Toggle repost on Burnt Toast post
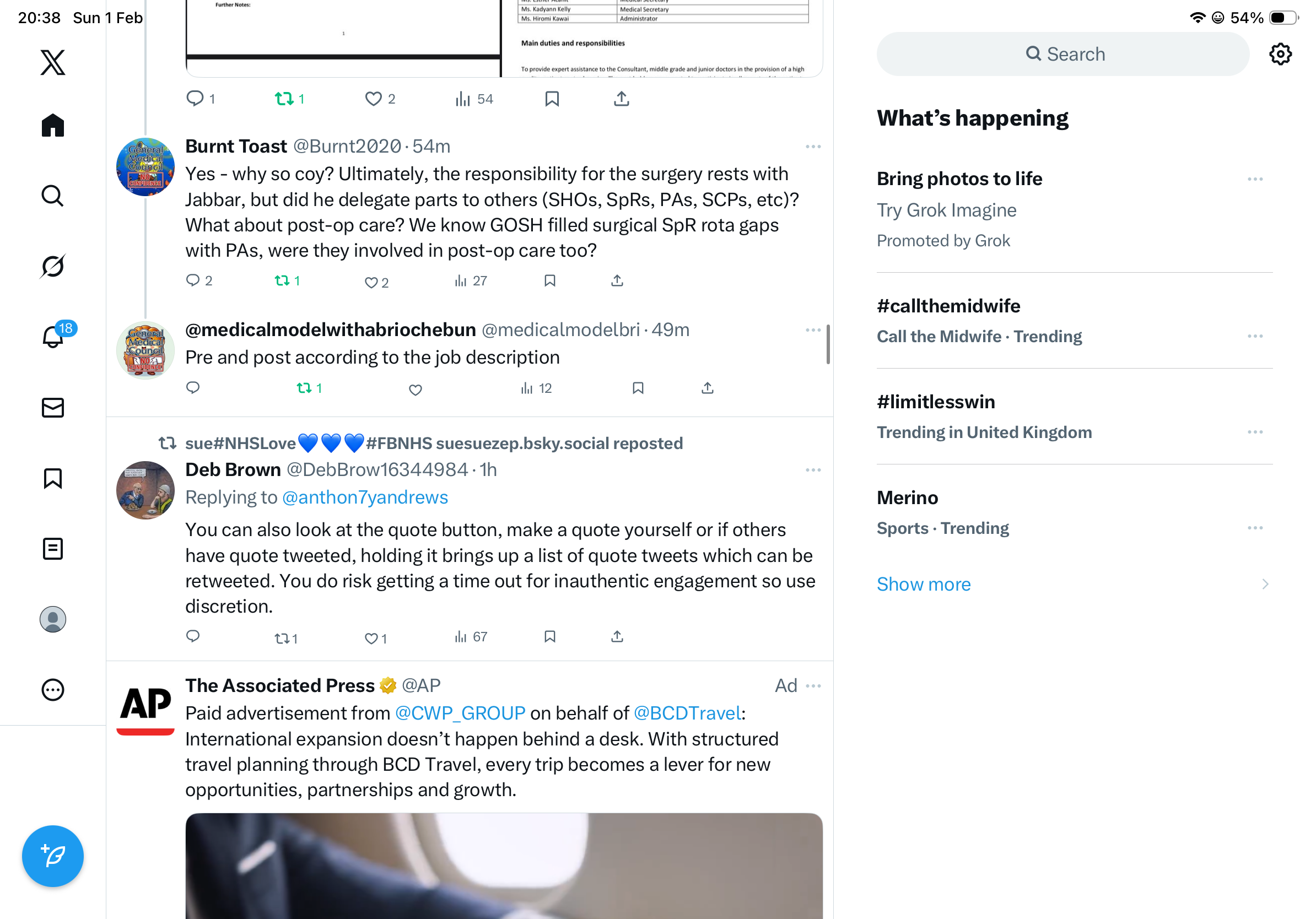The height and width of the screenshot is (919, 1316). (287, 281)
